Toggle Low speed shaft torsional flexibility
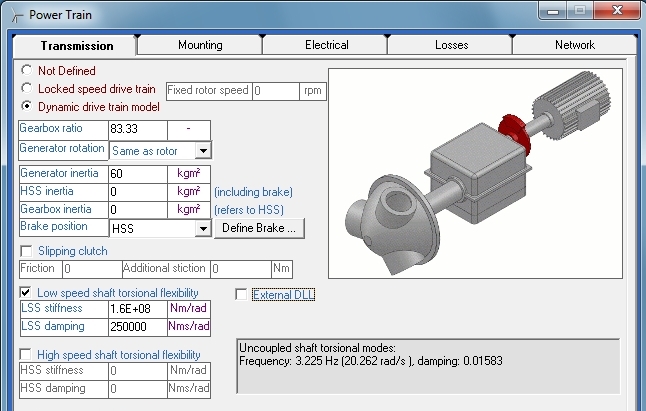 [26, 292]
